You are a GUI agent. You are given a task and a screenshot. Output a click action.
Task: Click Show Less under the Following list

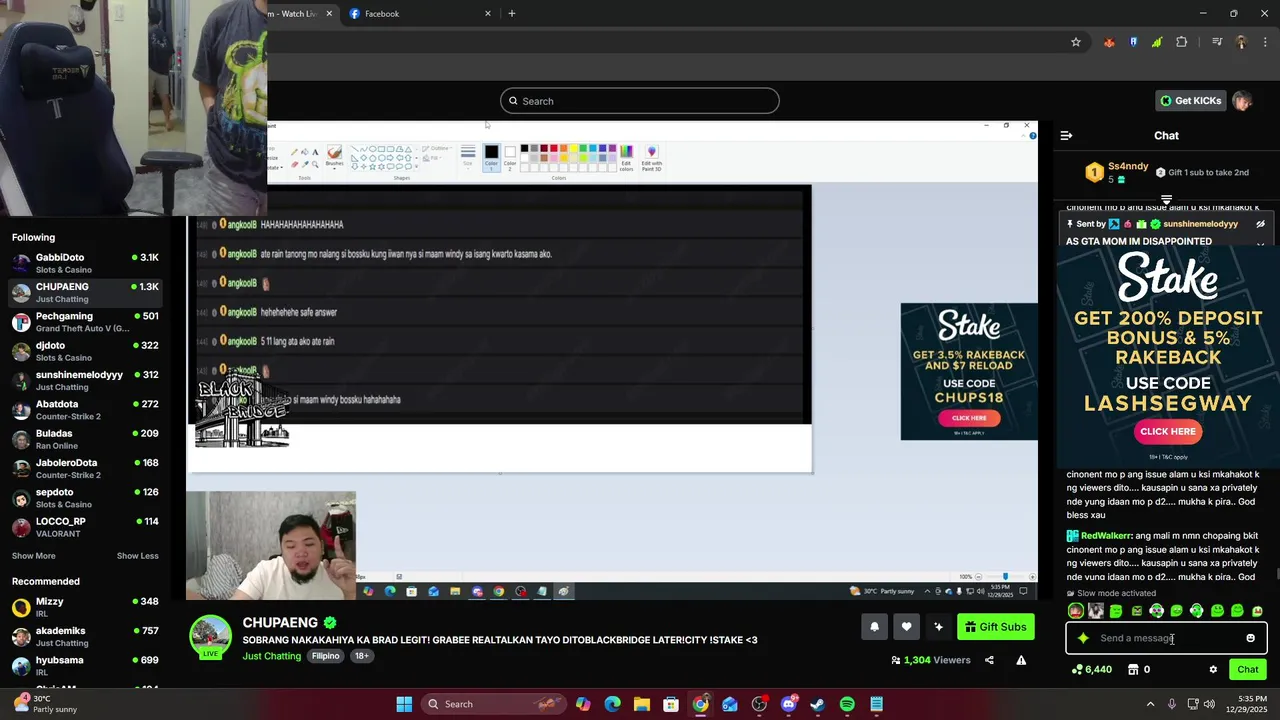coord(137,556)
